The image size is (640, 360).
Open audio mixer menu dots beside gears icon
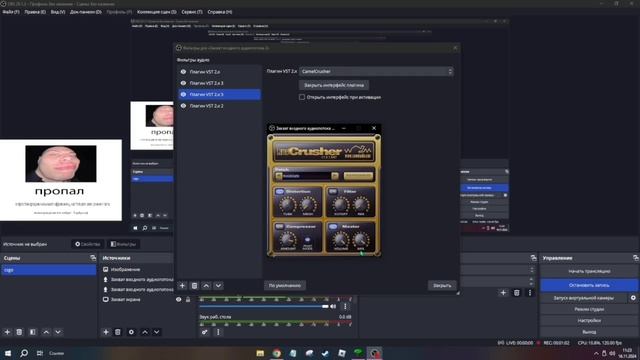tap(218, 332)
